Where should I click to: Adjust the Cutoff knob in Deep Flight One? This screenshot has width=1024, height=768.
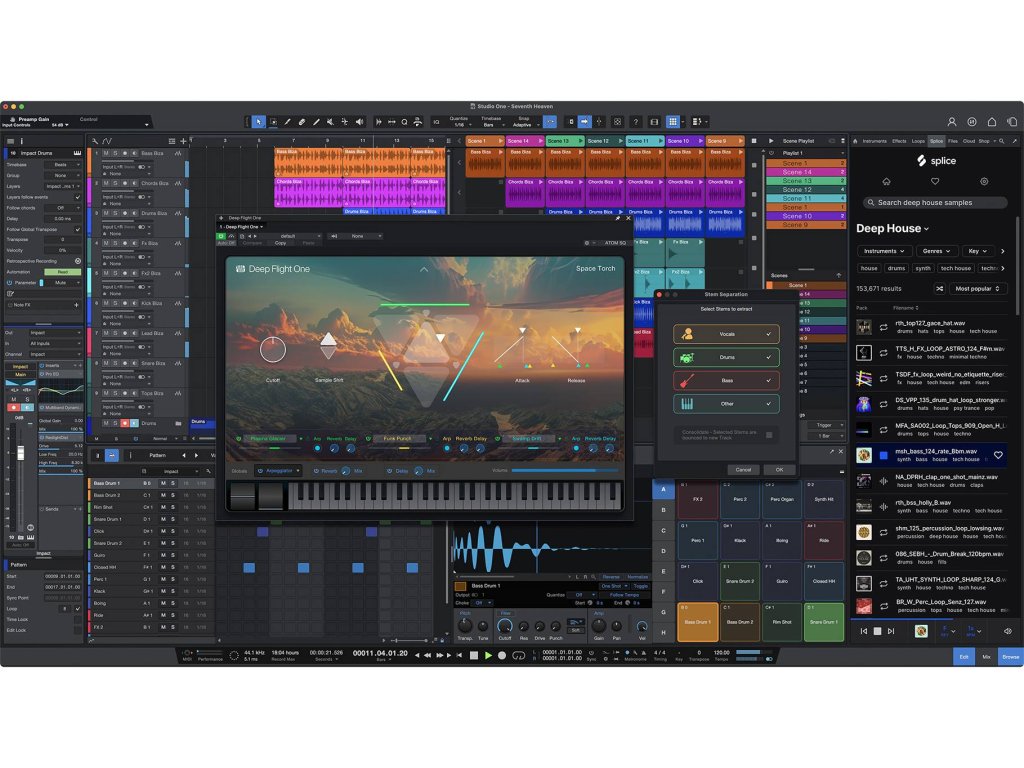coord(273,350)
